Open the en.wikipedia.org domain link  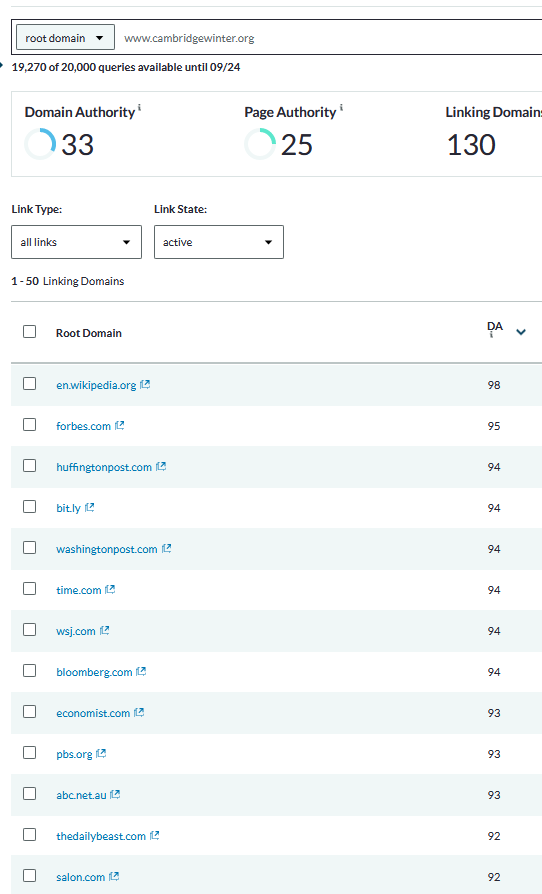click(96, 385)
